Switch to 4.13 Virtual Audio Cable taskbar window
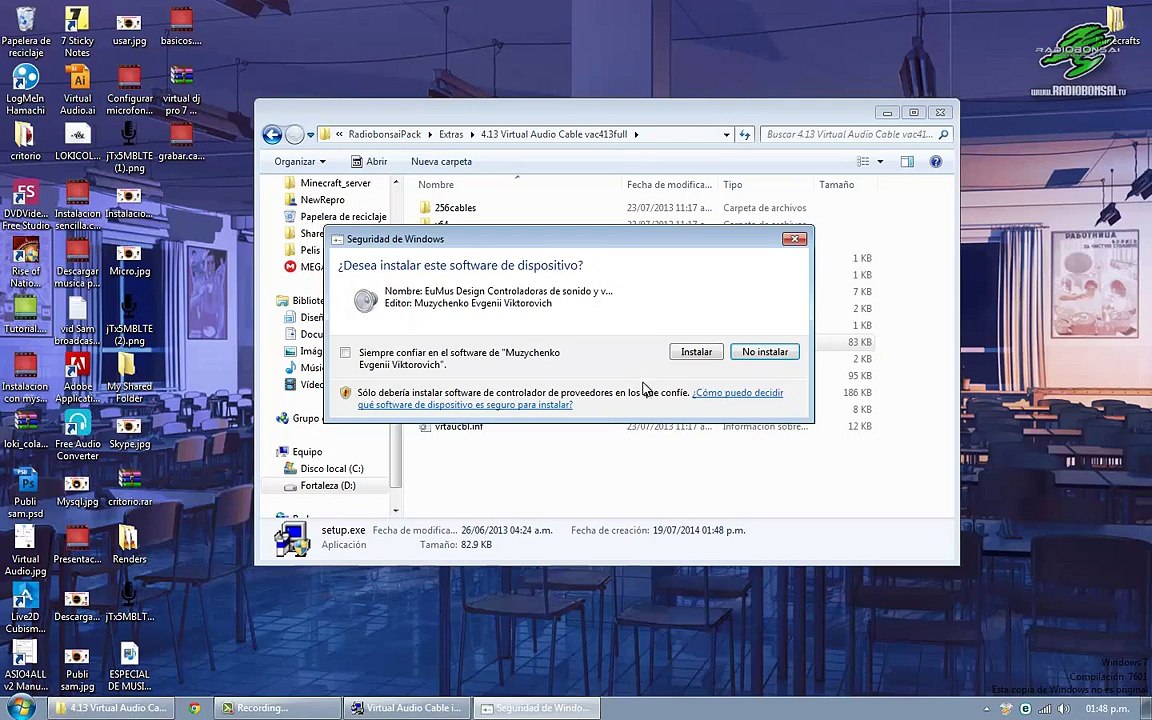The height and width of the screenshot is (720, 1152). [x=110, y=708]
